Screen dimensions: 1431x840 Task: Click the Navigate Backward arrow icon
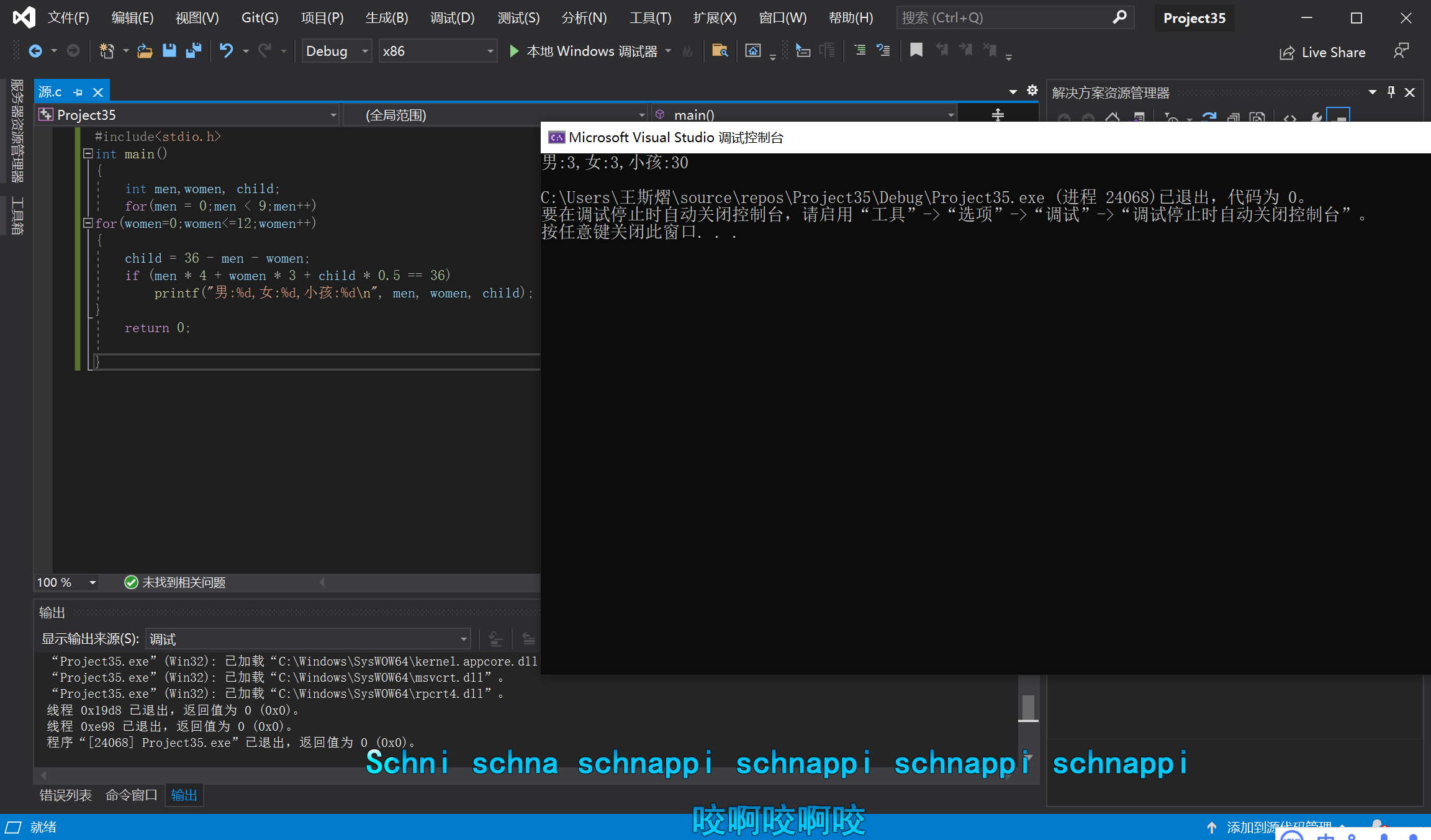click(35, 51)
